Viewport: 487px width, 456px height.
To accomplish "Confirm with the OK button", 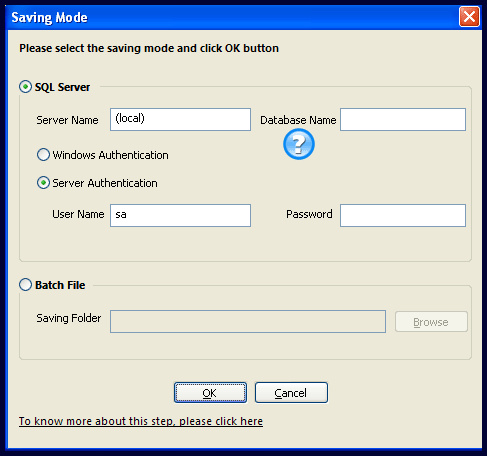I will click(x=210, y=393).
